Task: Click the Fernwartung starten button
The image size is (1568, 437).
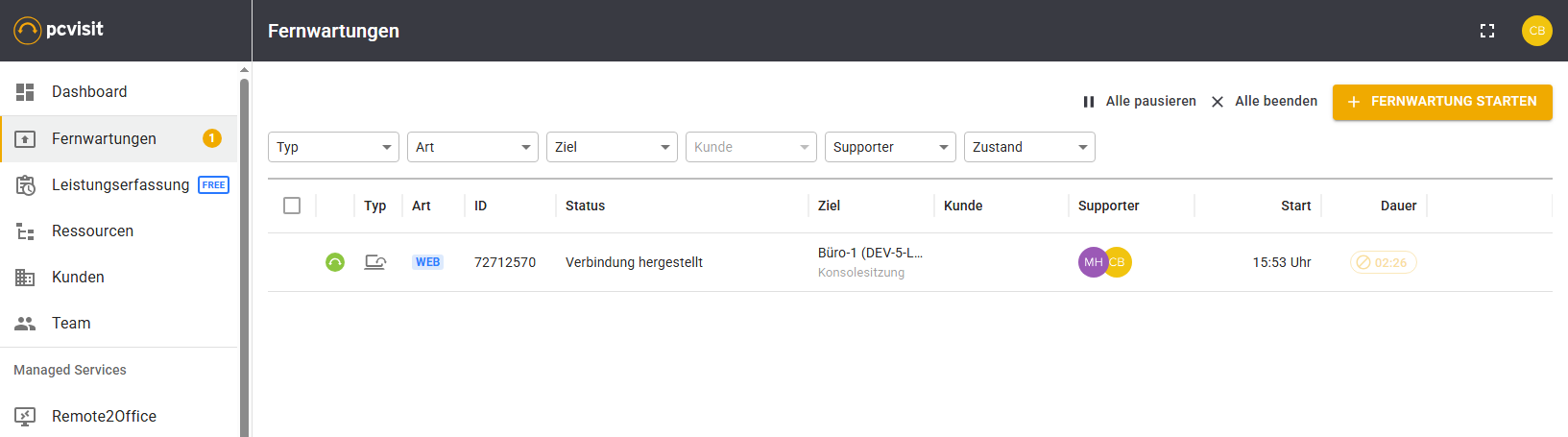Action: [1442, 102]
